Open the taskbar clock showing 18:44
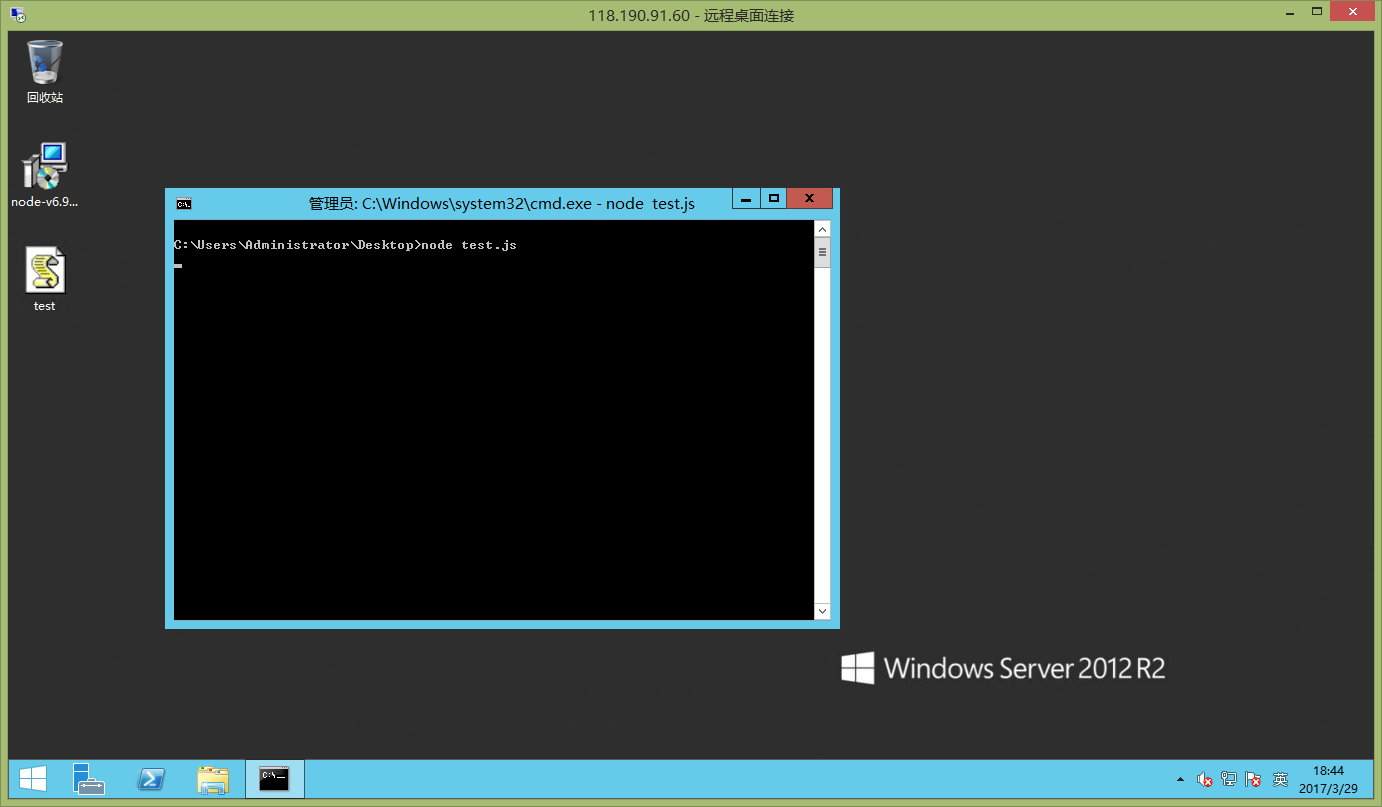 point(1328,780)
